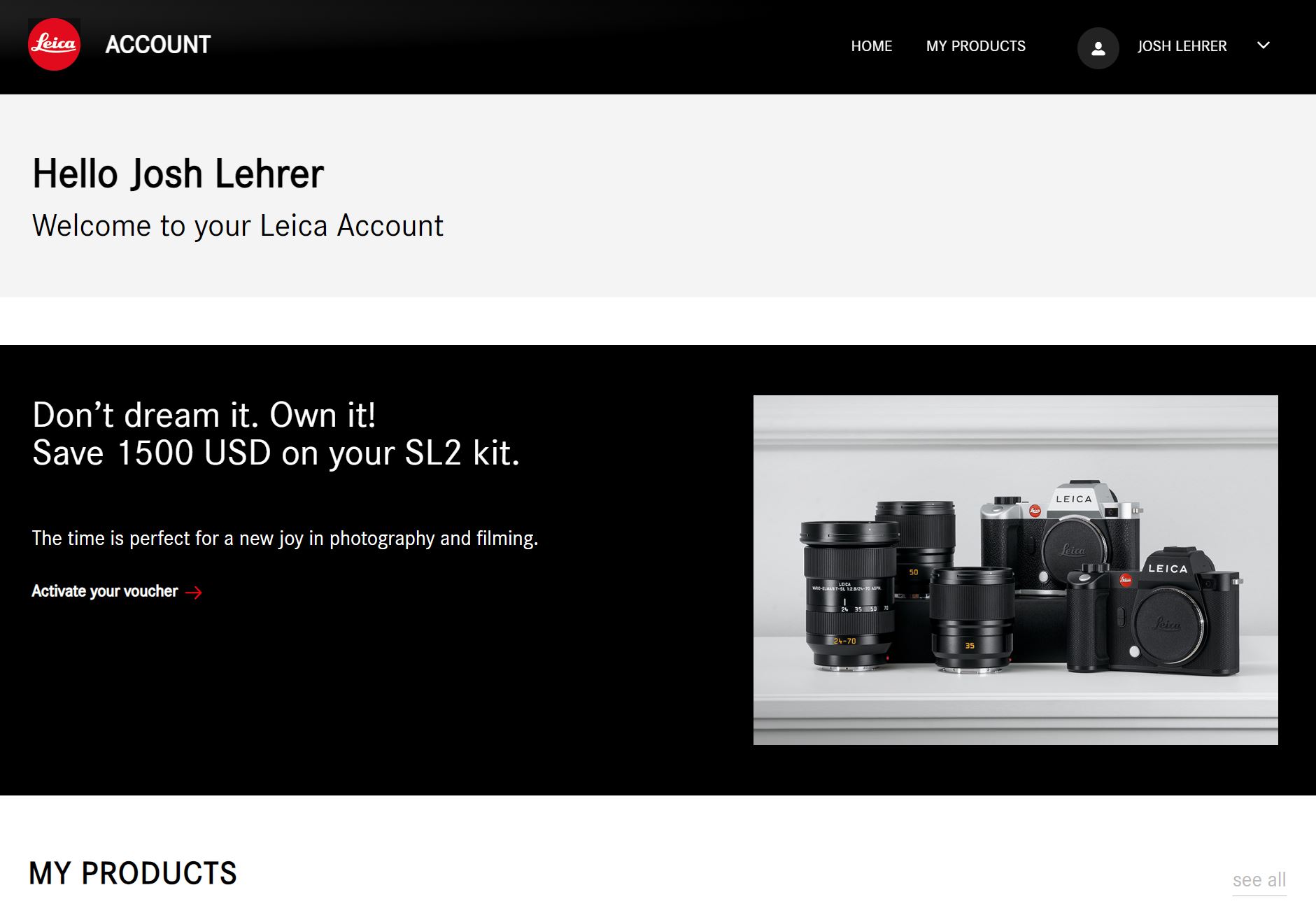Image resolution: width=1316 pixels, height=913 pixels.
Task: Click the SL2 kit promotional photo
Action: 1015,570
